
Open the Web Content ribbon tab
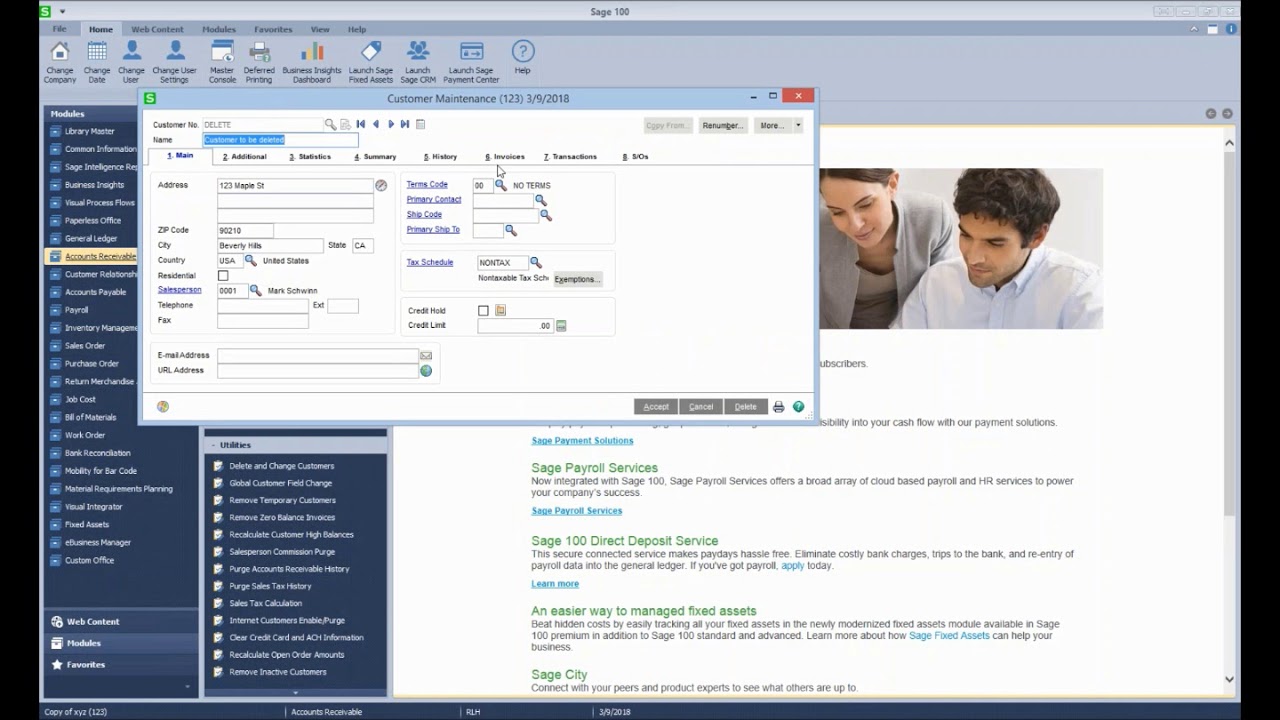(157, 29)
